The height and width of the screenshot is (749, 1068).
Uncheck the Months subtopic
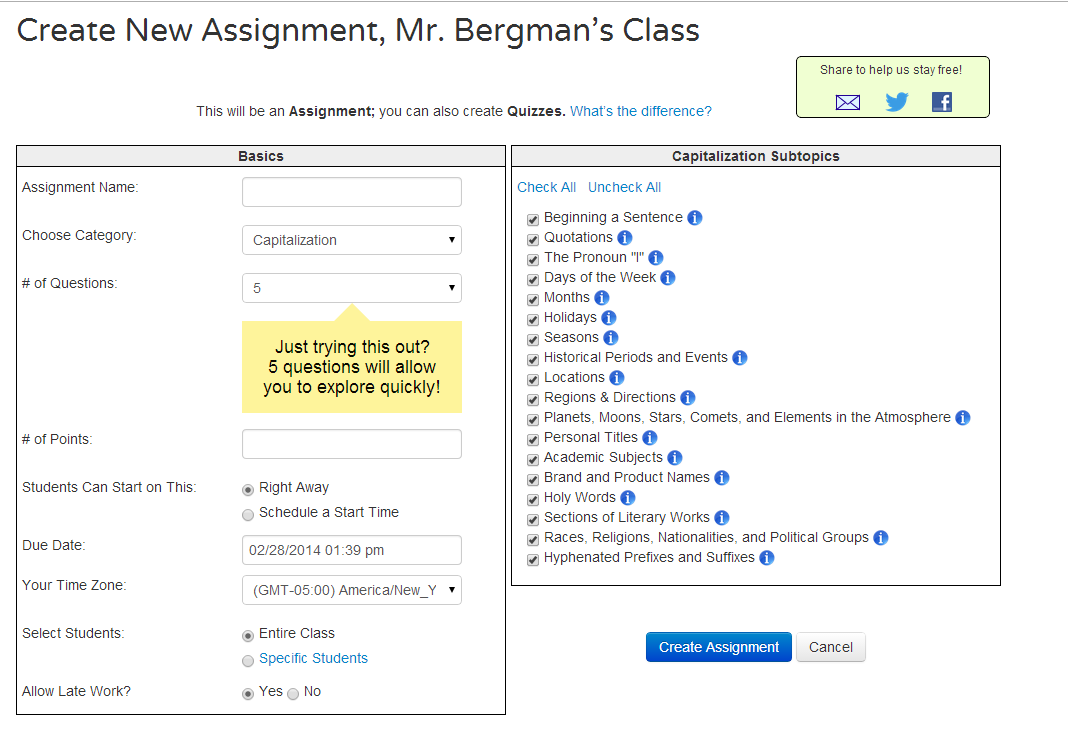tap(532, 299)
